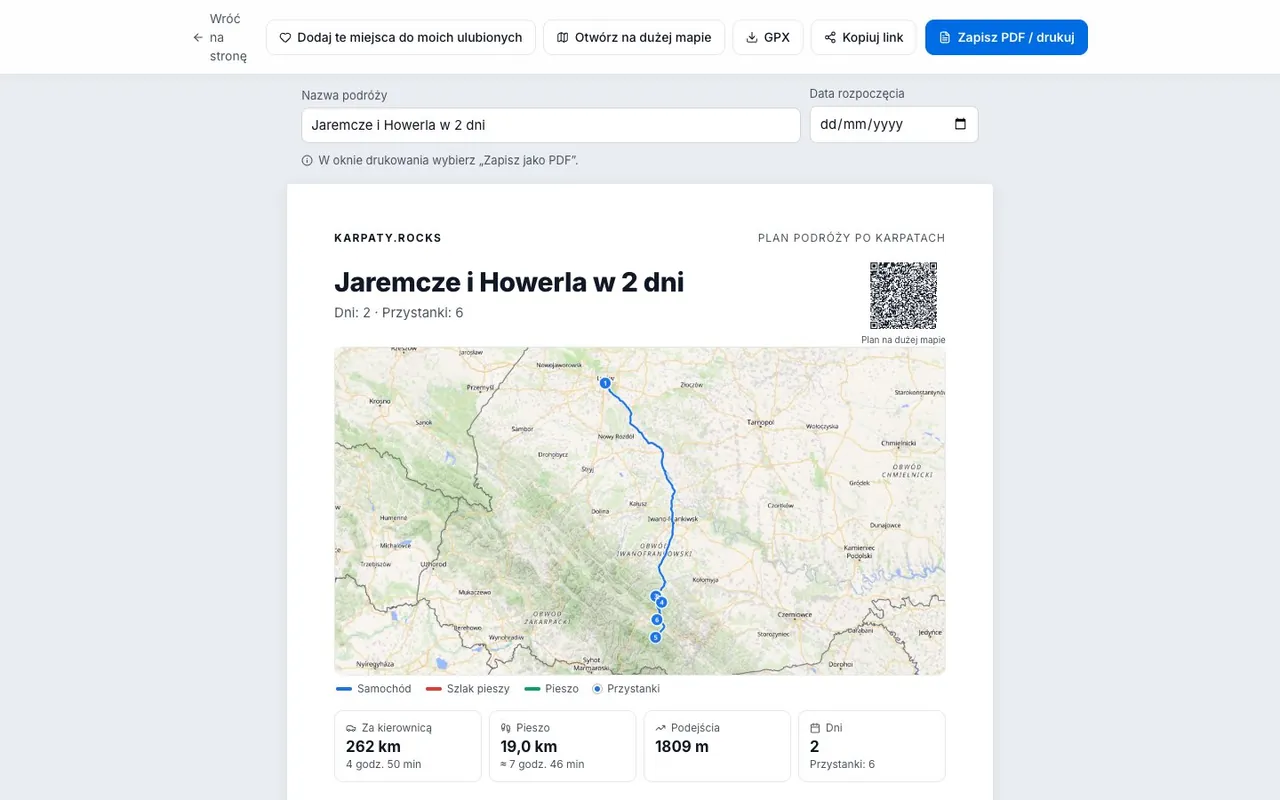Click the "1809 m" ascent value
1280x800 pixels.
click(x=682, y=747)
